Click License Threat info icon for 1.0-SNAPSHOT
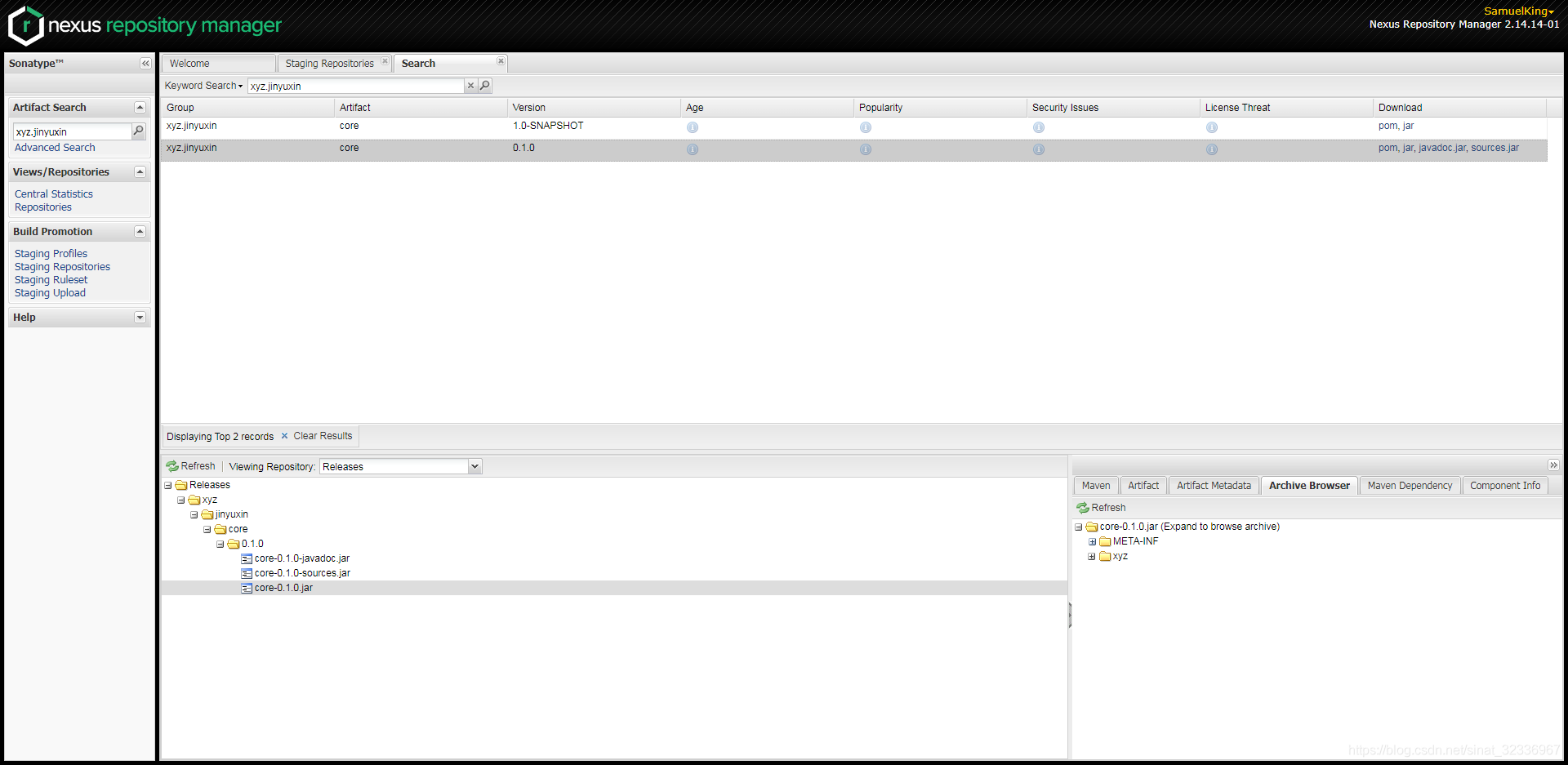The height and width of the screenshot is (765, 1568). [1212, 127]
